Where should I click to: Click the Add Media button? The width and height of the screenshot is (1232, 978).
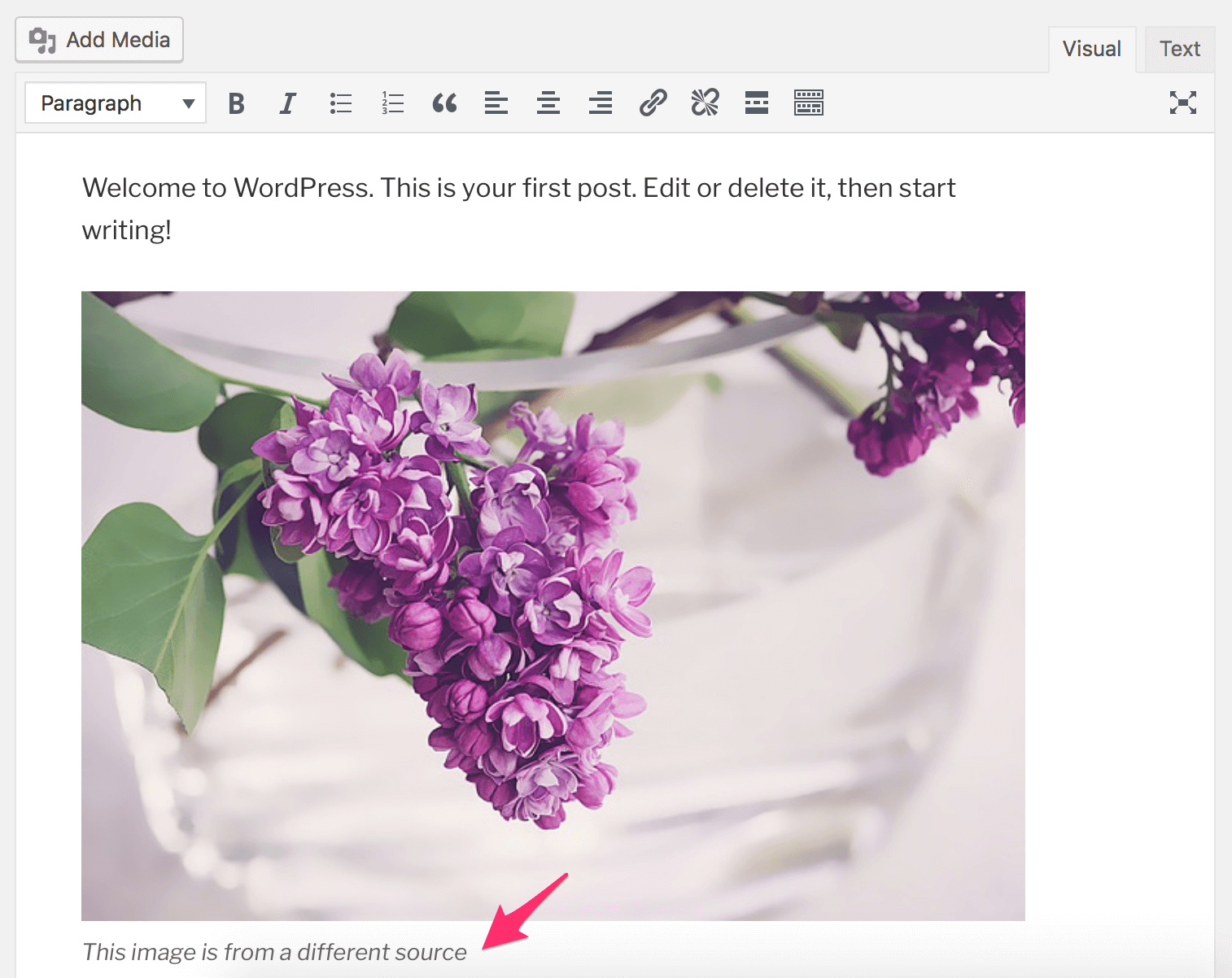(99, 40)
